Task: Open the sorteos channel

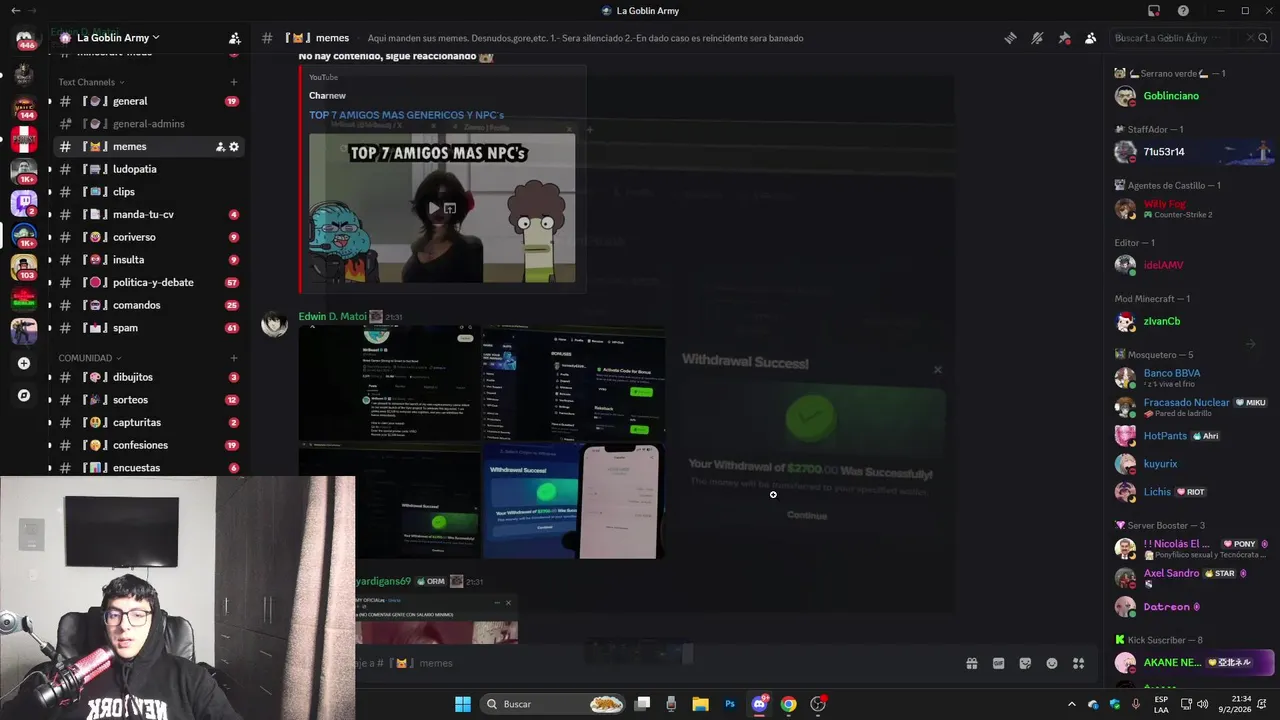Action: 148,400
